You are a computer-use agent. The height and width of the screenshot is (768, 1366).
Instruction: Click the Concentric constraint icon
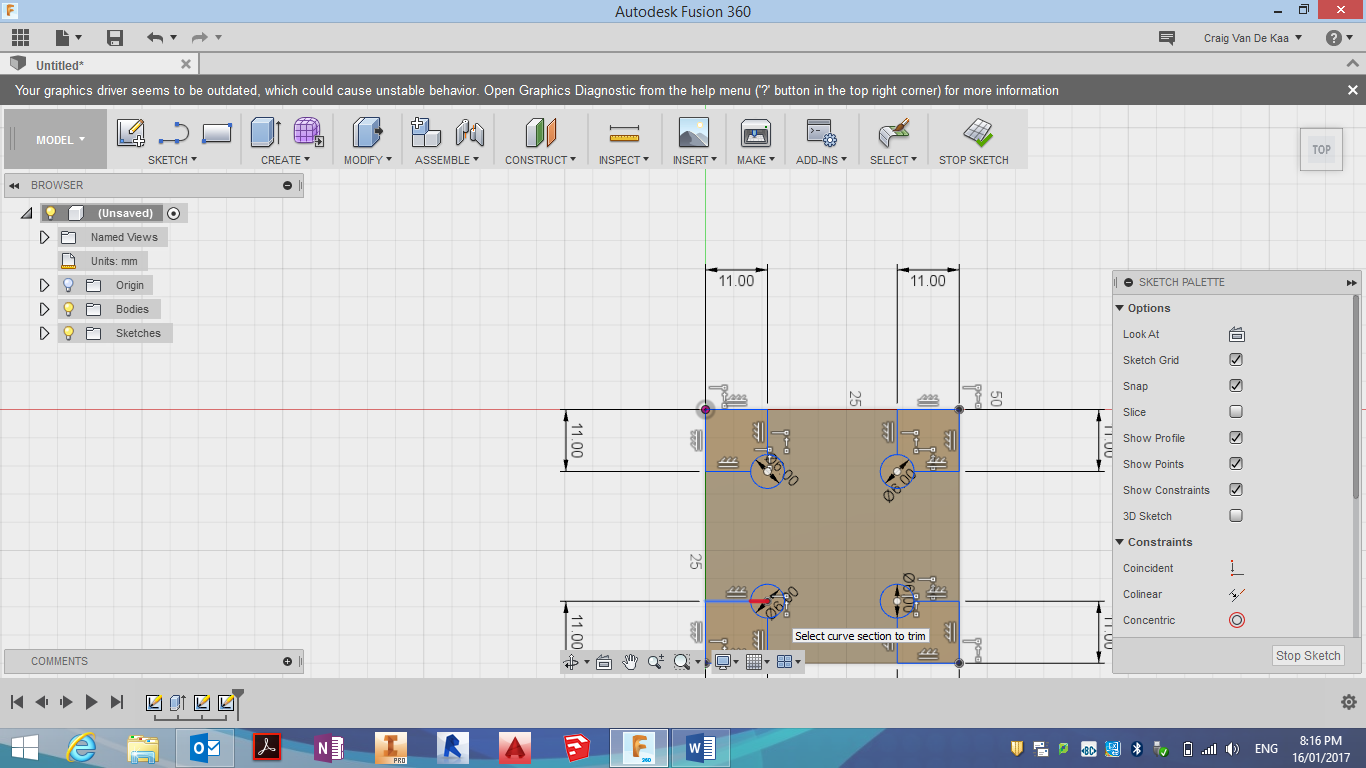[1236, 620]
